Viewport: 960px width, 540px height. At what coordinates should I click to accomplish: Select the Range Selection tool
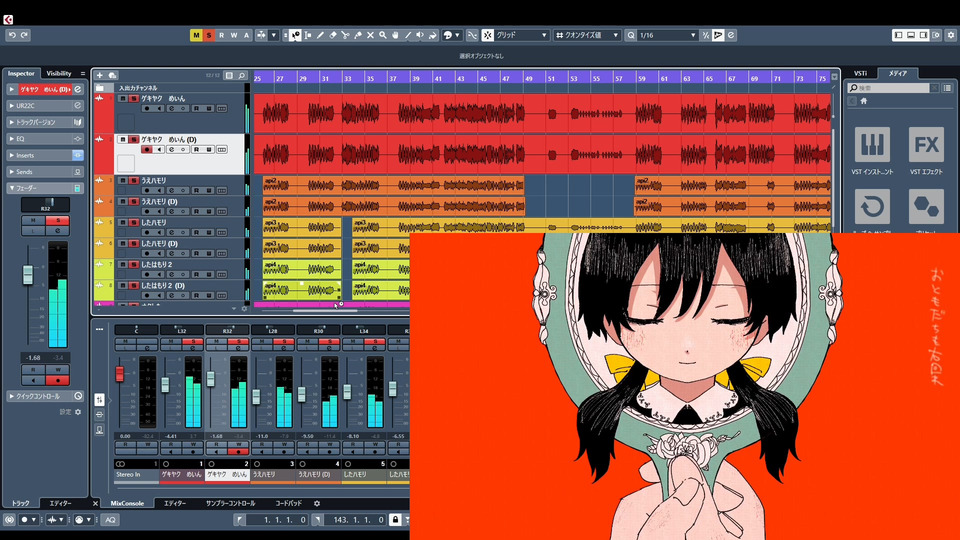tap(307, 36)
